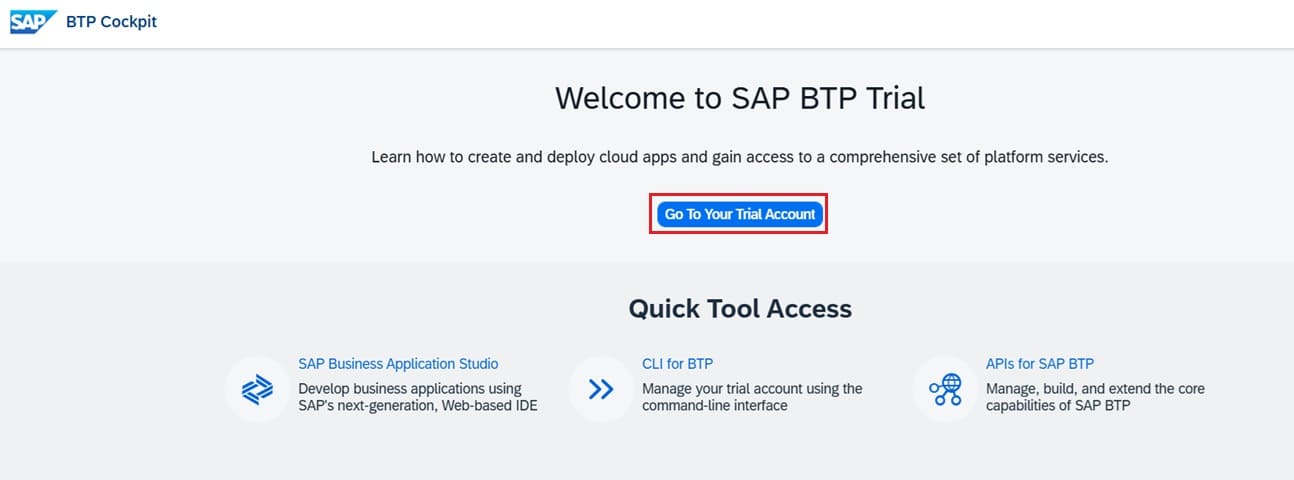This screenshot has width=1294, height=480.
Task: Click the 'Develop business applications using' text line
Action: point(409,388)
